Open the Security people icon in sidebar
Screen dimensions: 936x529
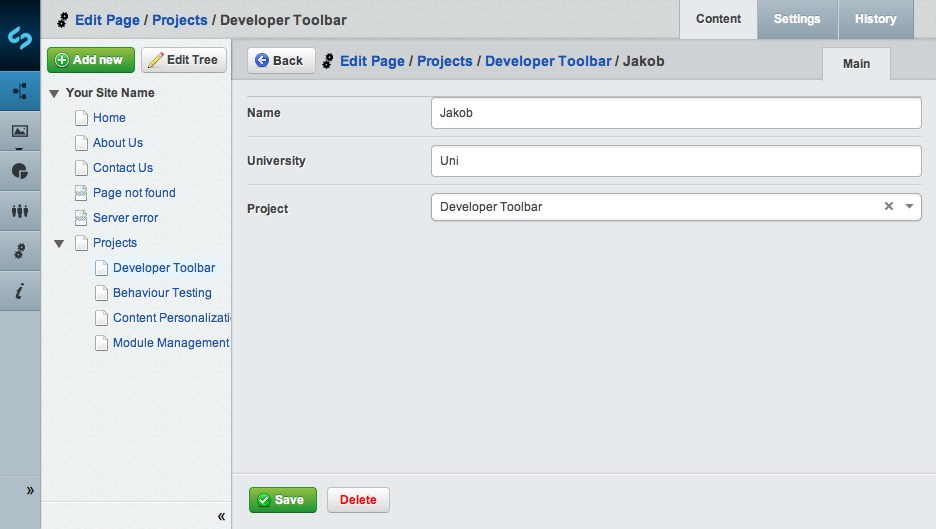coord(20,211)
